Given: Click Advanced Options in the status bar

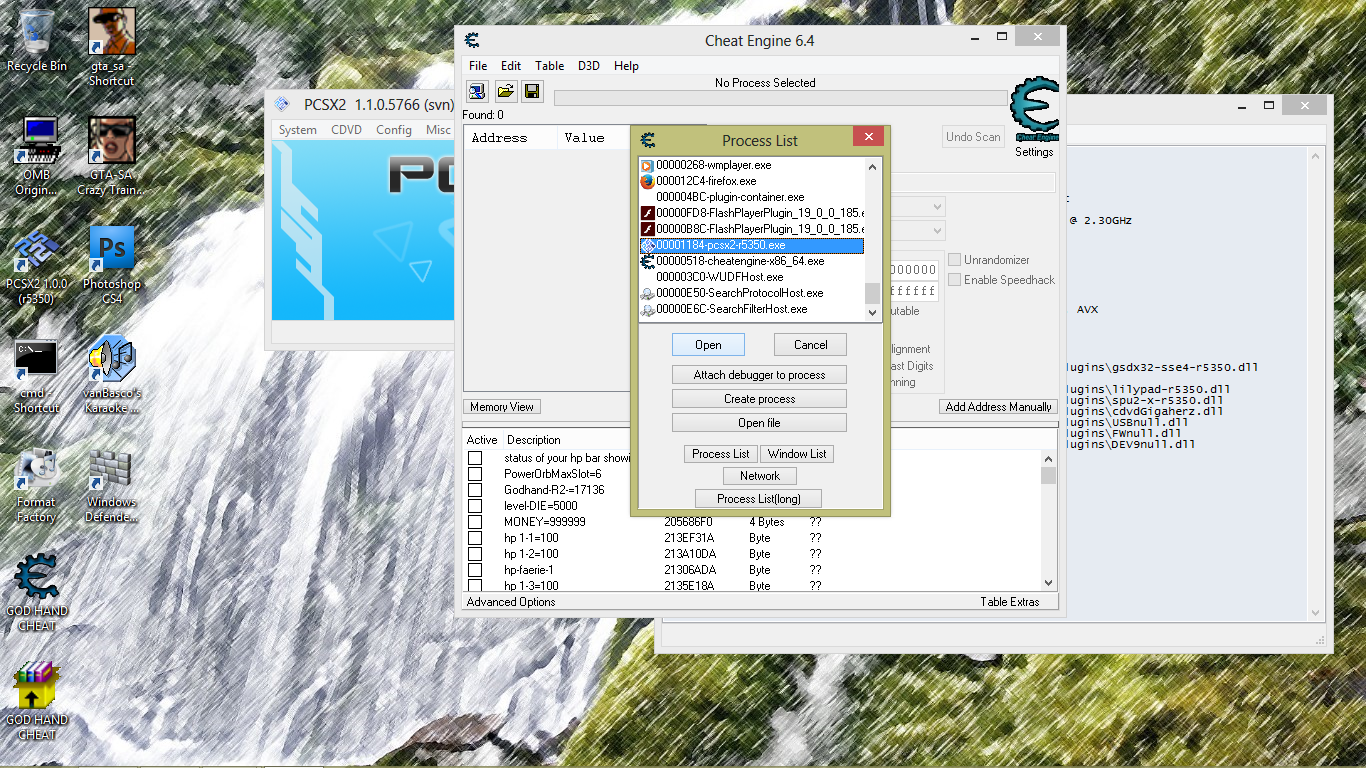Looking at the screenshot, I should point(511,602).
